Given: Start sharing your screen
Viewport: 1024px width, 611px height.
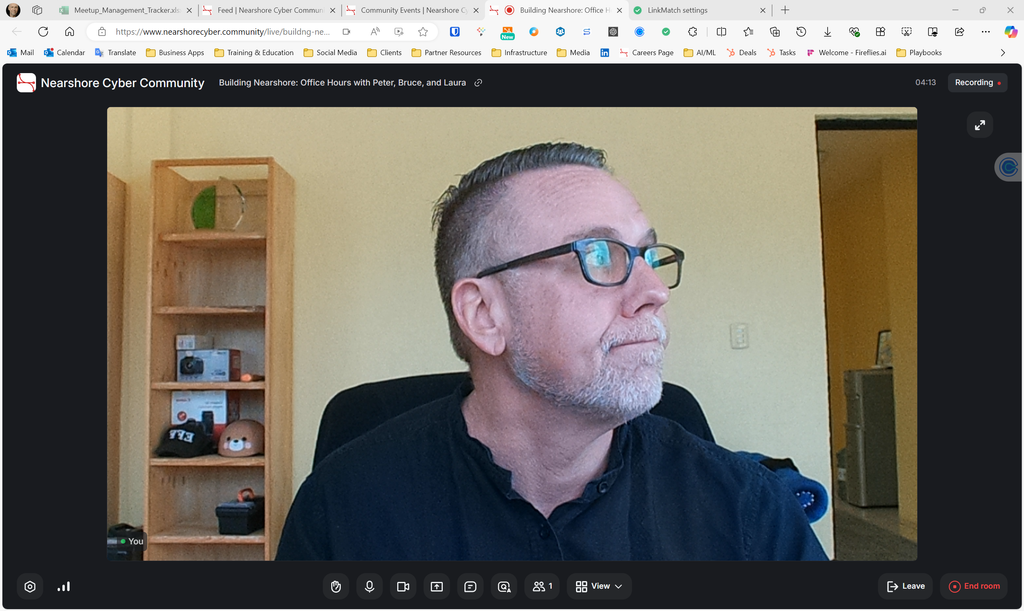Looking at the screenshot, I should pos(436,587).
